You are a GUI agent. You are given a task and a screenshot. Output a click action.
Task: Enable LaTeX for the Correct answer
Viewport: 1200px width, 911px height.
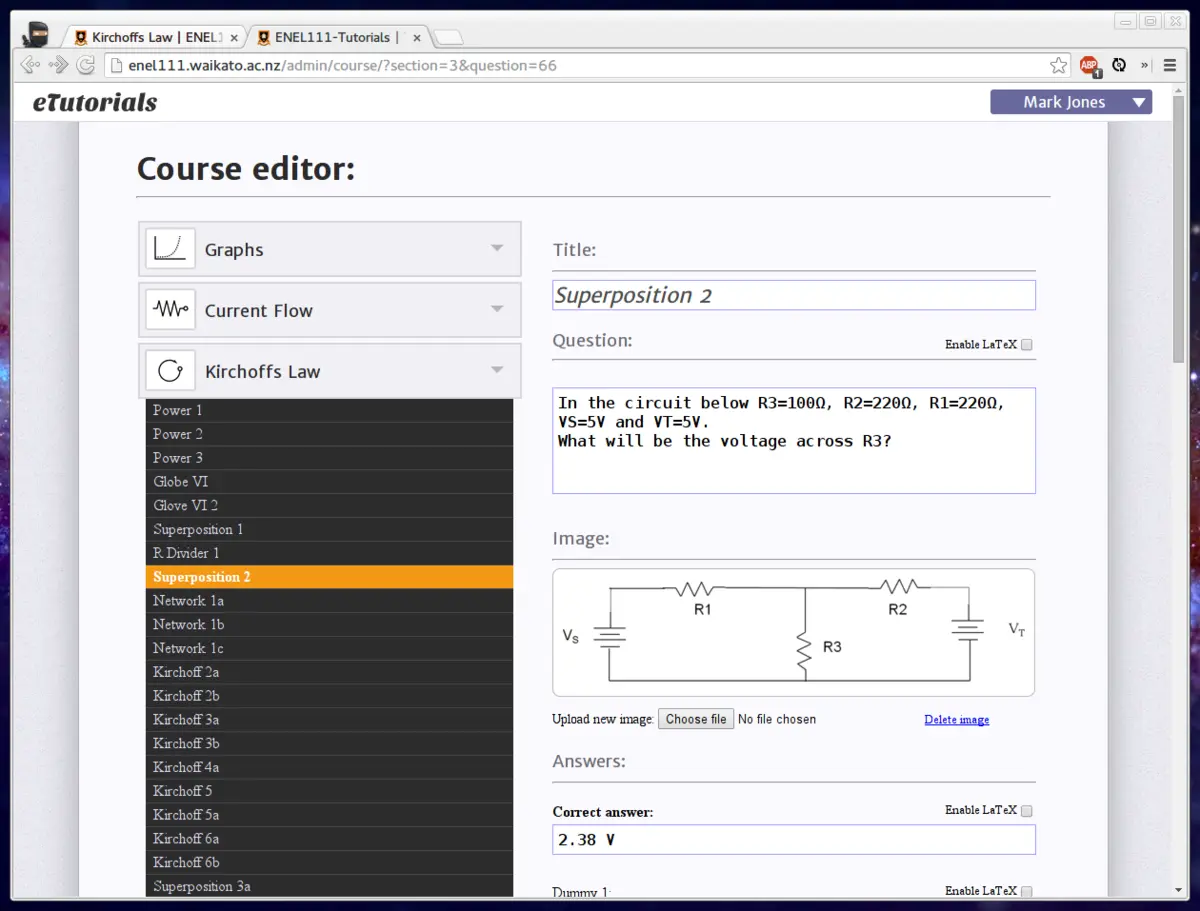[1027, 811]
